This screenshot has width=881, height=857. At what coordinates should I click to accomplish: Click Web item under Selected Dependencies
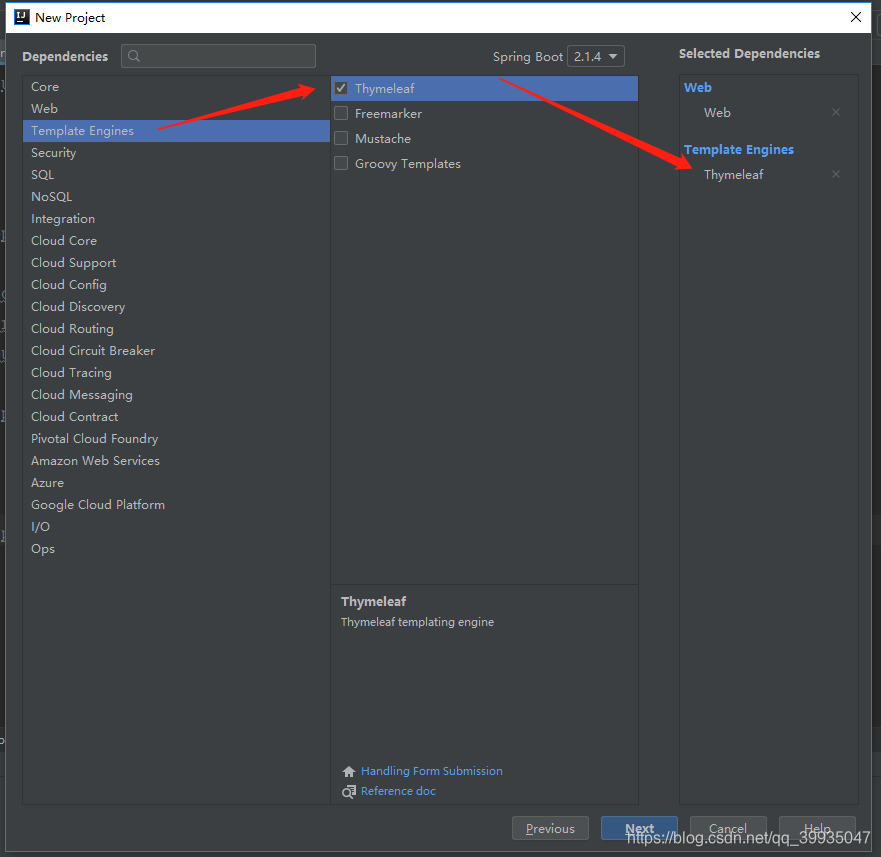717,112
